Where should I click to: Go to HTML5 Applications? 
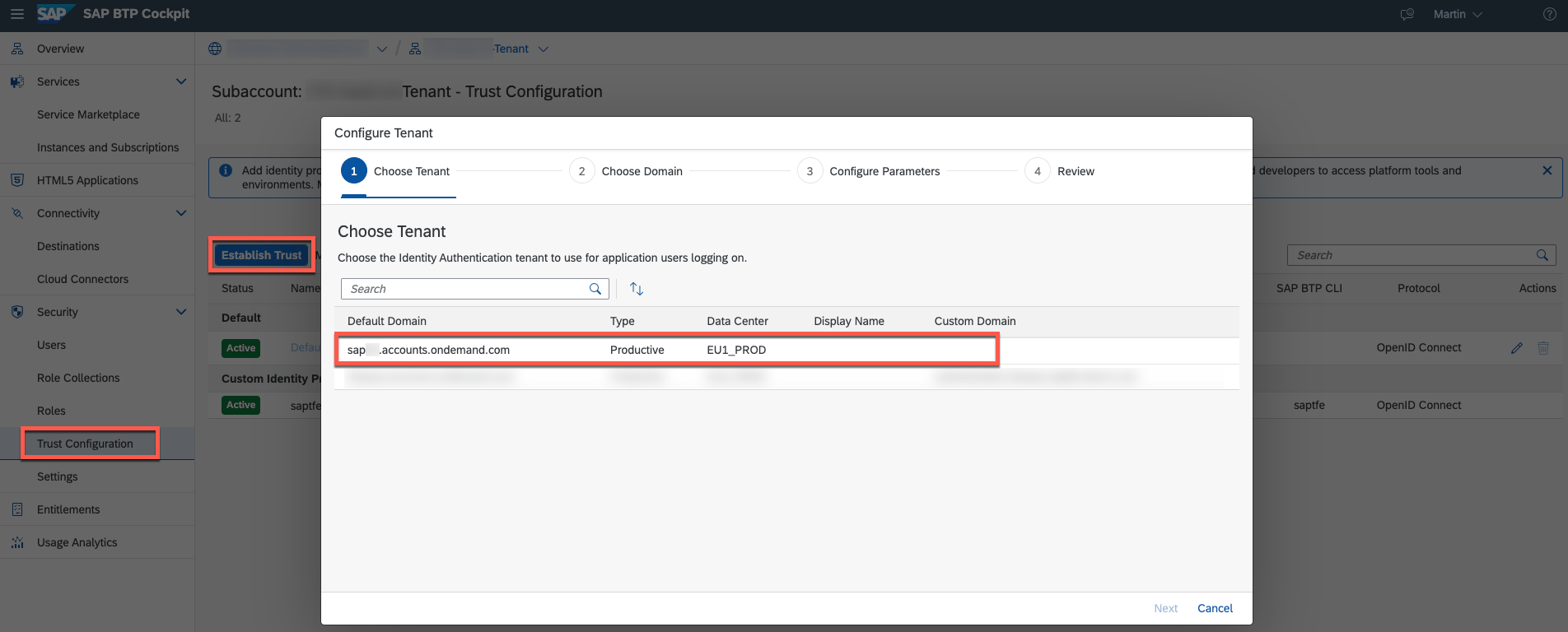[87, 180]
